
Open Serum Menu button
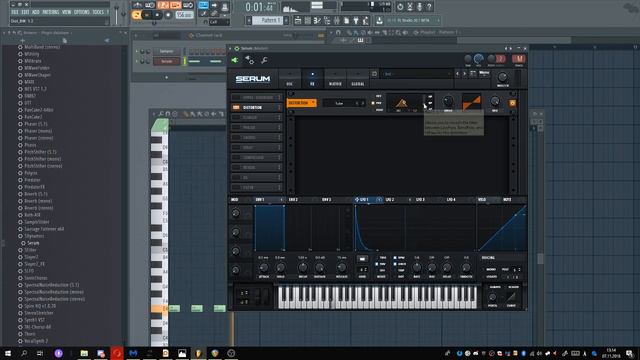[484, 73]
